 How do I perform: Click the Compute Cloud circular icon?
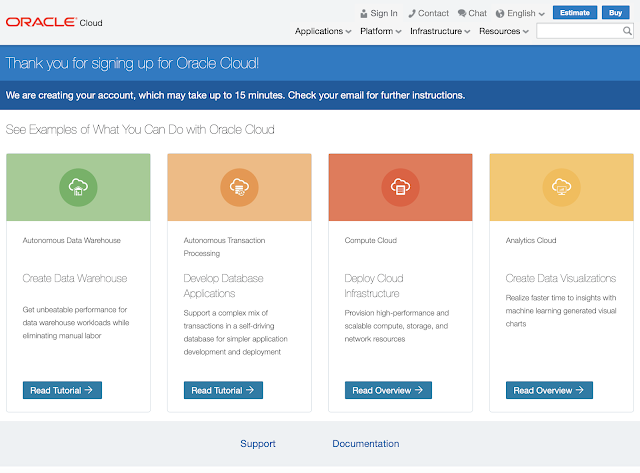coord(400,187)
